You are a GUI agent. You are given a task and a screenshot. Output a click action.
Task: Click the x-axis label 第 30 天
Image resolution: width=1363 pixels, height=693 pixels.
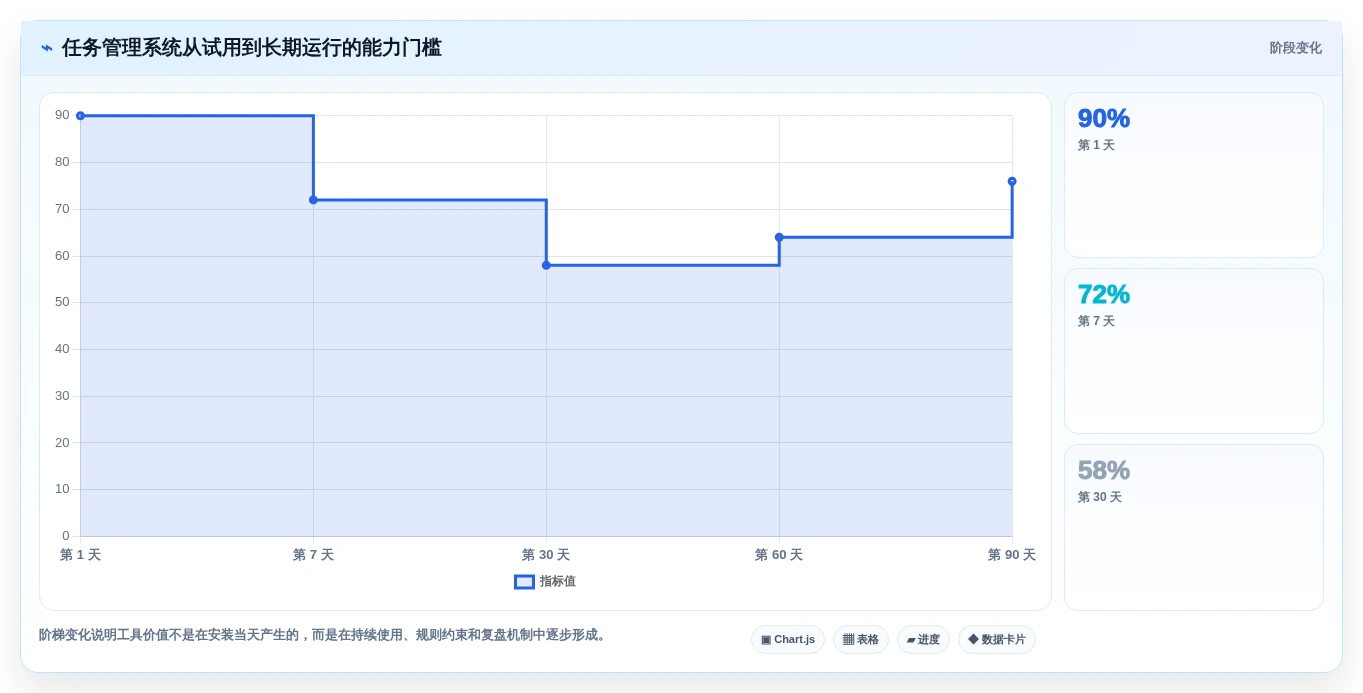coord(546,555)
